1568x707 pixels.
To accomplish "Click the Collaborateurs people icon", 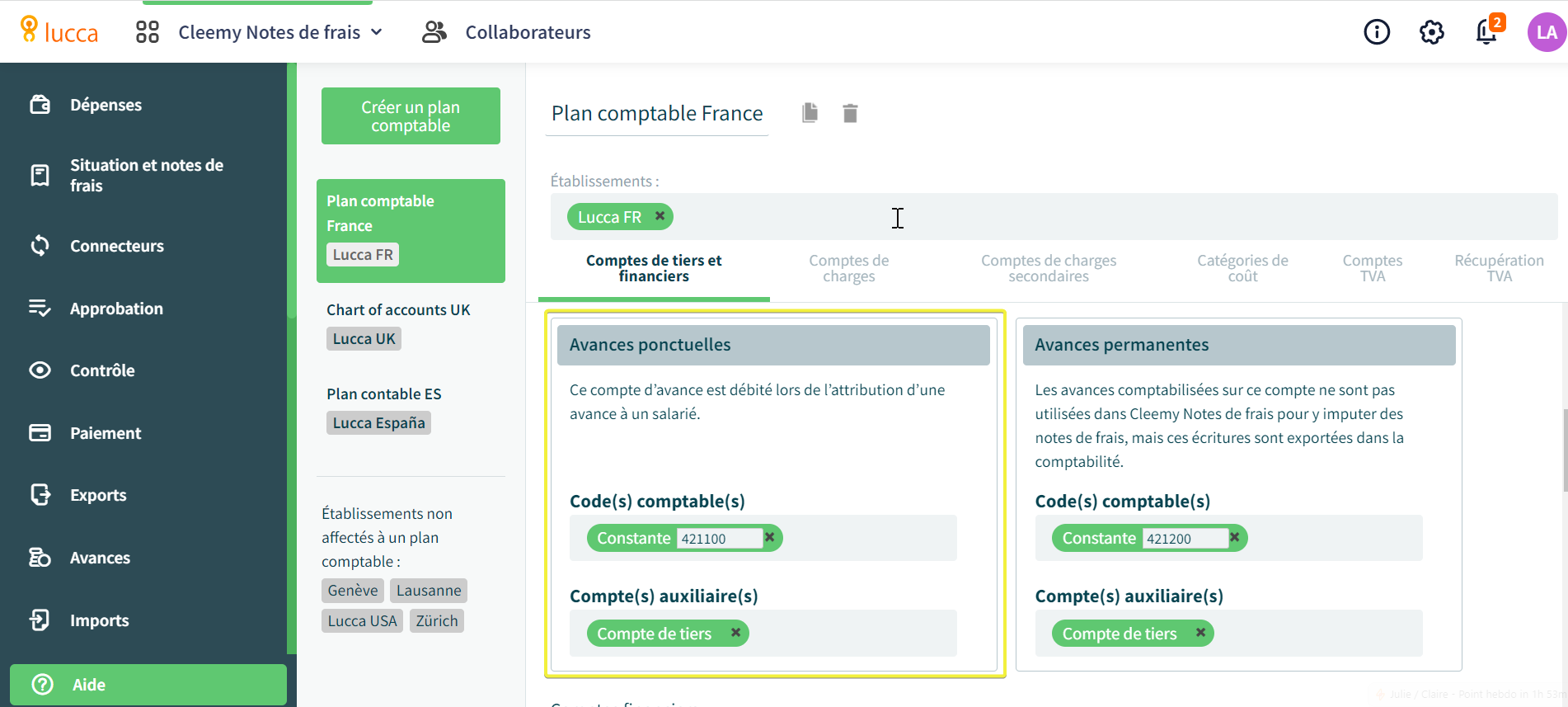I will point(434,32).
